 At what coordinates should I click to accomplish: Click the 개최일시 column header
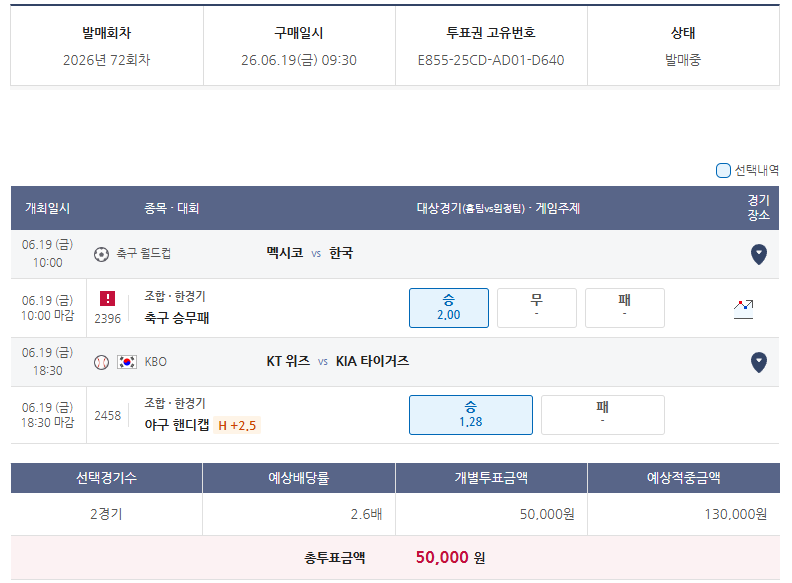coord(47,208)
